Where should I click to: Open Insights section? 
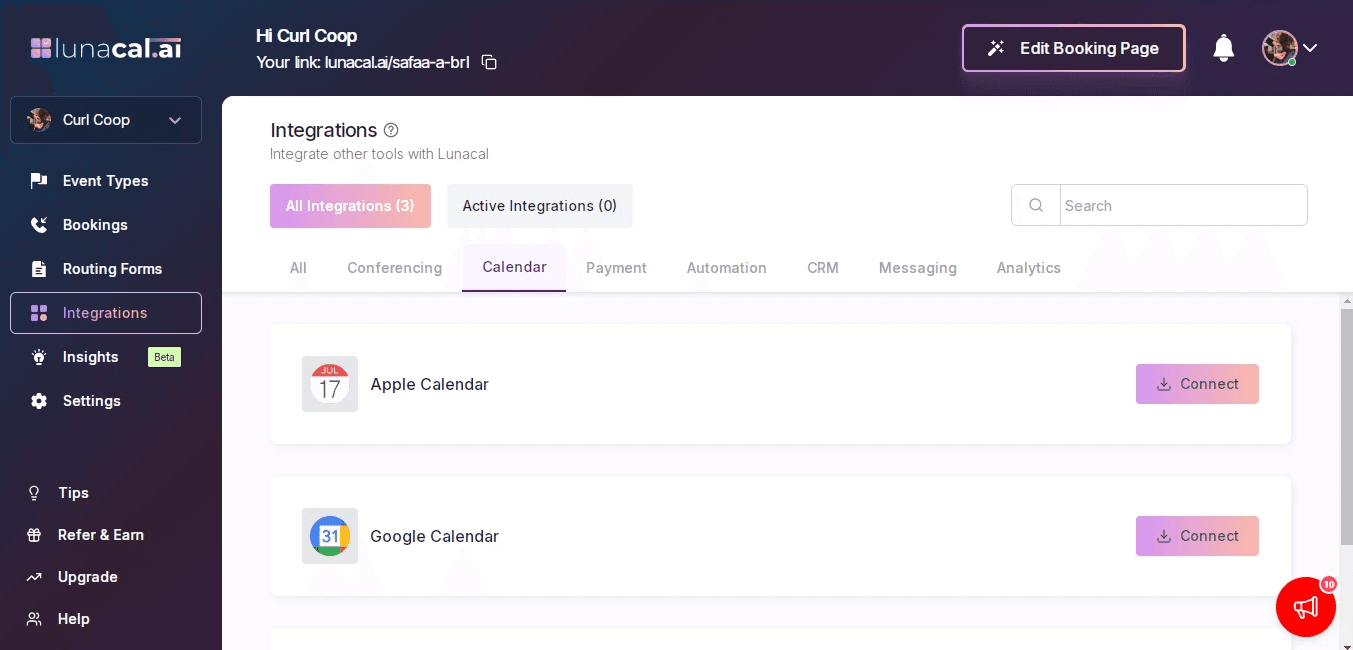pos(90,357)
